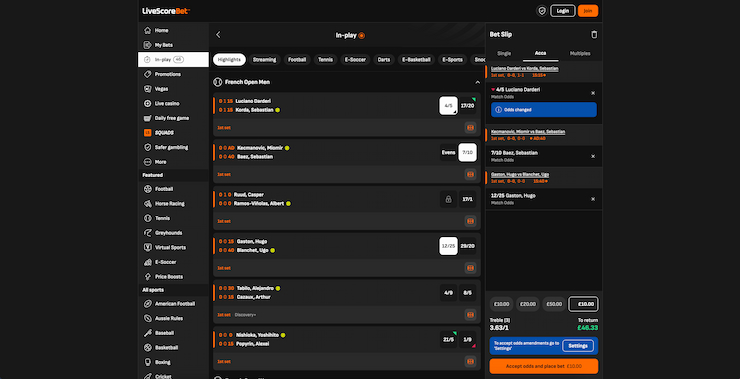Click the shield icon beside Login
740x379 pixels.
click(542, 11)
